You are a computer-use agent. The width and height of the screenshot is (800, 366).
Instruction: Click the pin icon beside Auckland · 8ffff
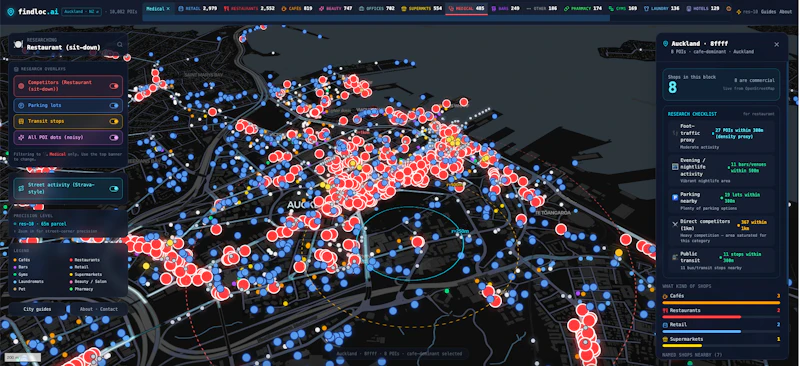click(x=665, y=44)
